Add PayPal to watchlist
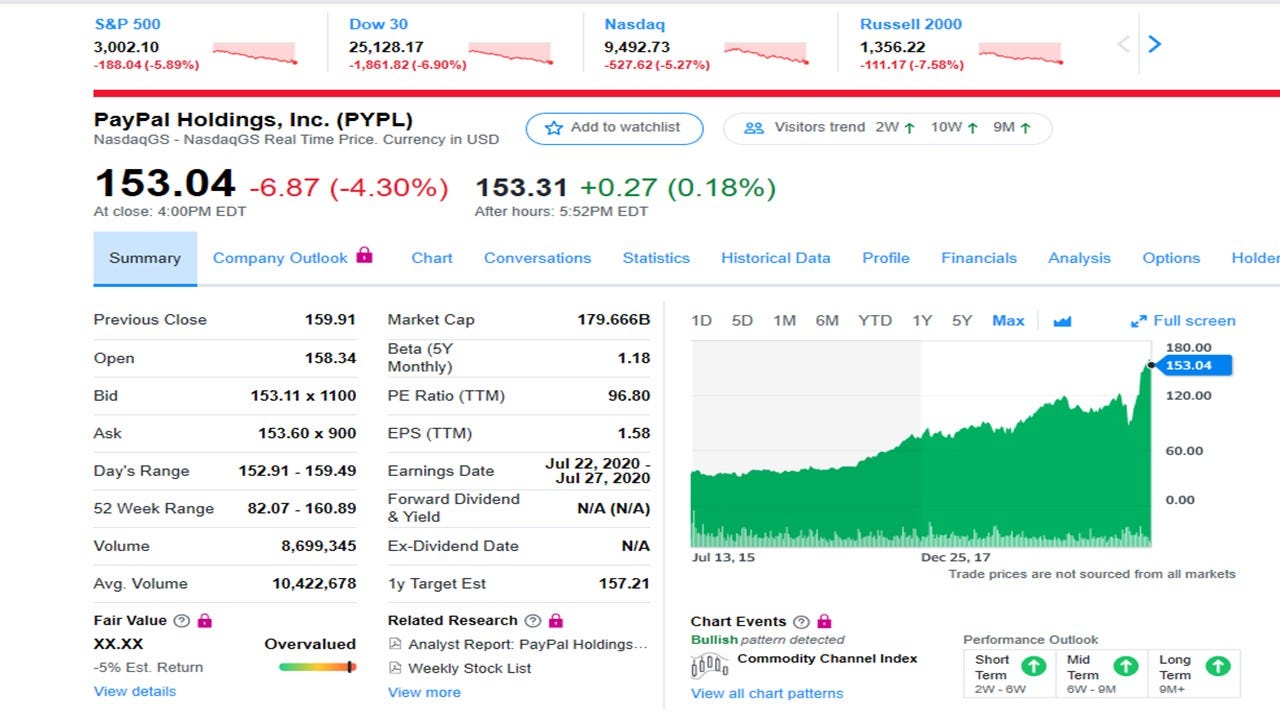 coord(615,128)
